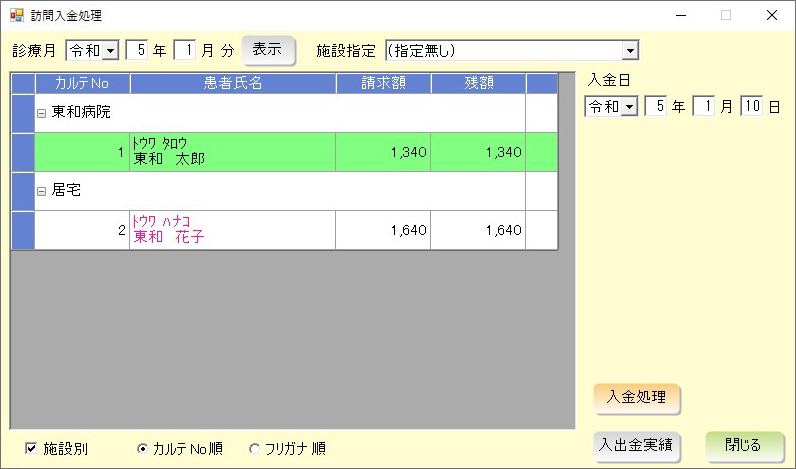
Task: Click the 患者氏名 column header
Action: click(232, 83)
